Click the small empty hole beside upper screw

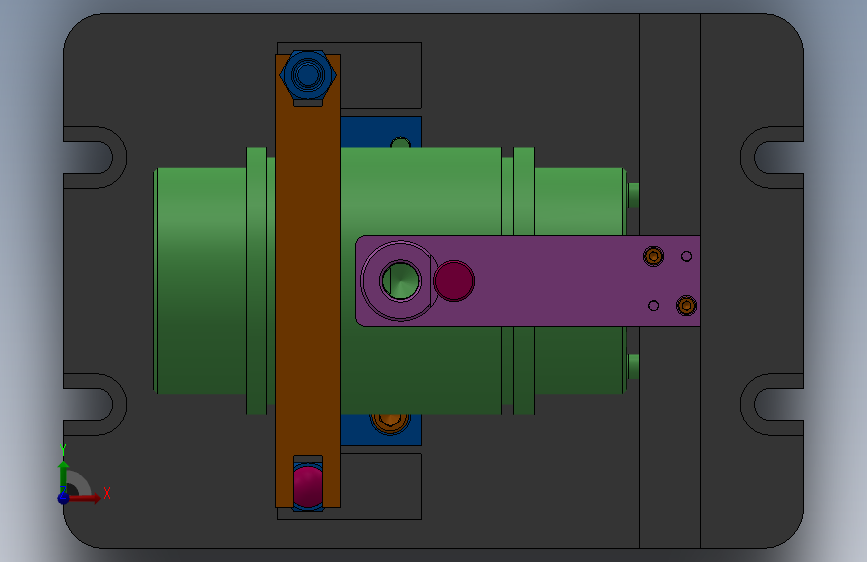(686, 256)
